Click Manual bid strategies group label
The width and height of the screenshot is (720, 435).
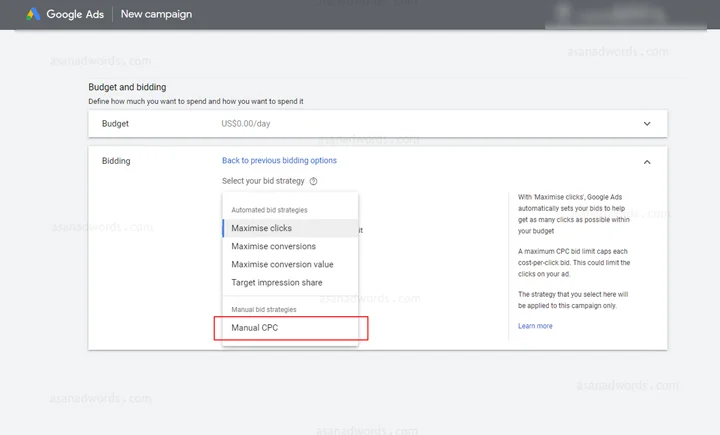pyautogui.click(x=264, y=310)
